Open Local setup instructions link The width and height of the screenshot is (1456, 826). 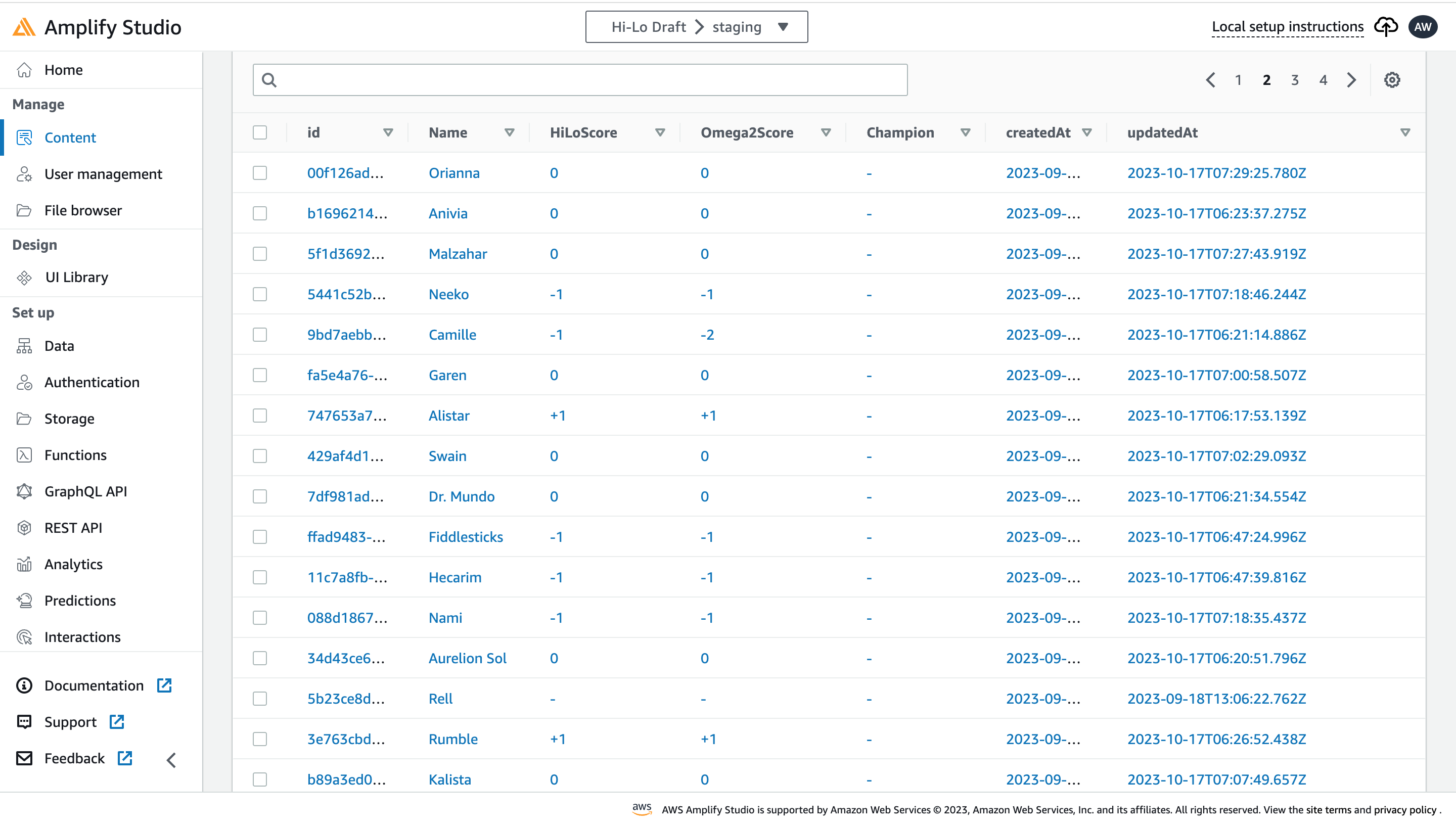coord(1287,27)
